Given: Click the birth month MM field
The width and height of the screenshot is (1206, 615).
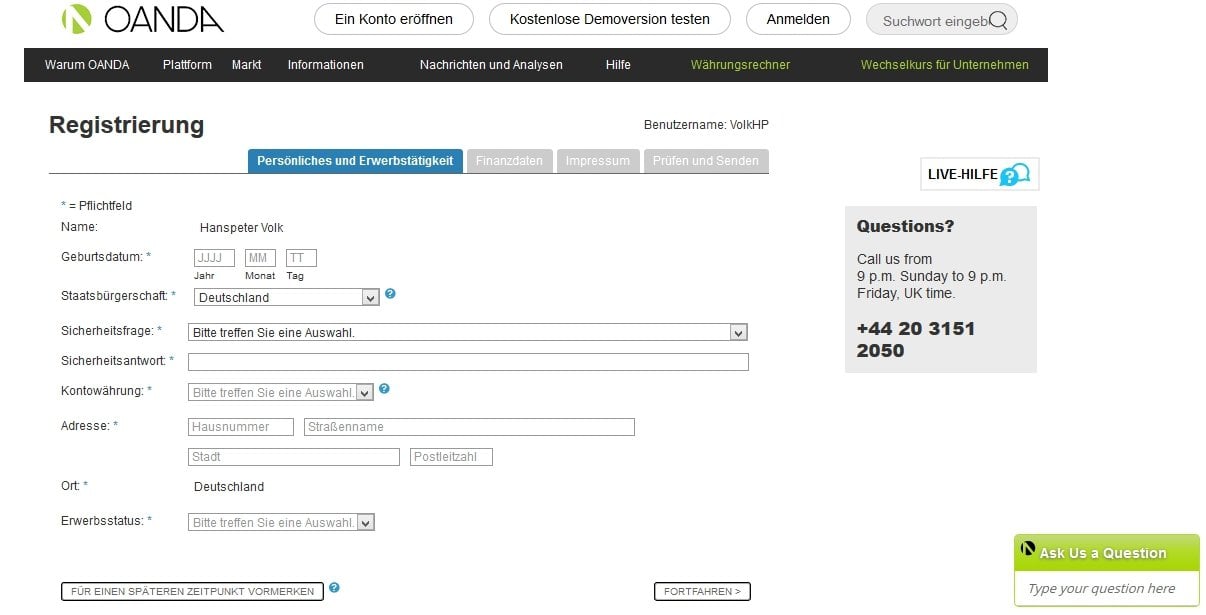Looking at the screenshot, I should coord(260,258).
